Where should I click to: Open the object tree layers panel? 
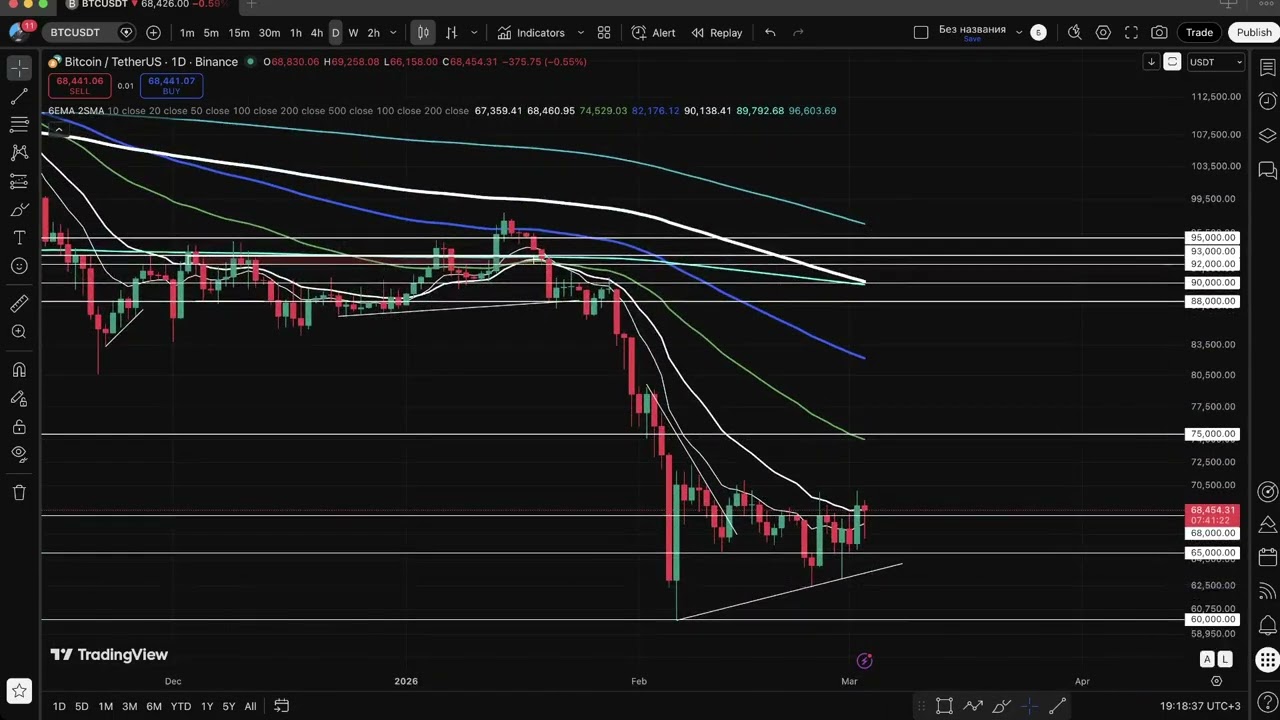pos(1267,135)
